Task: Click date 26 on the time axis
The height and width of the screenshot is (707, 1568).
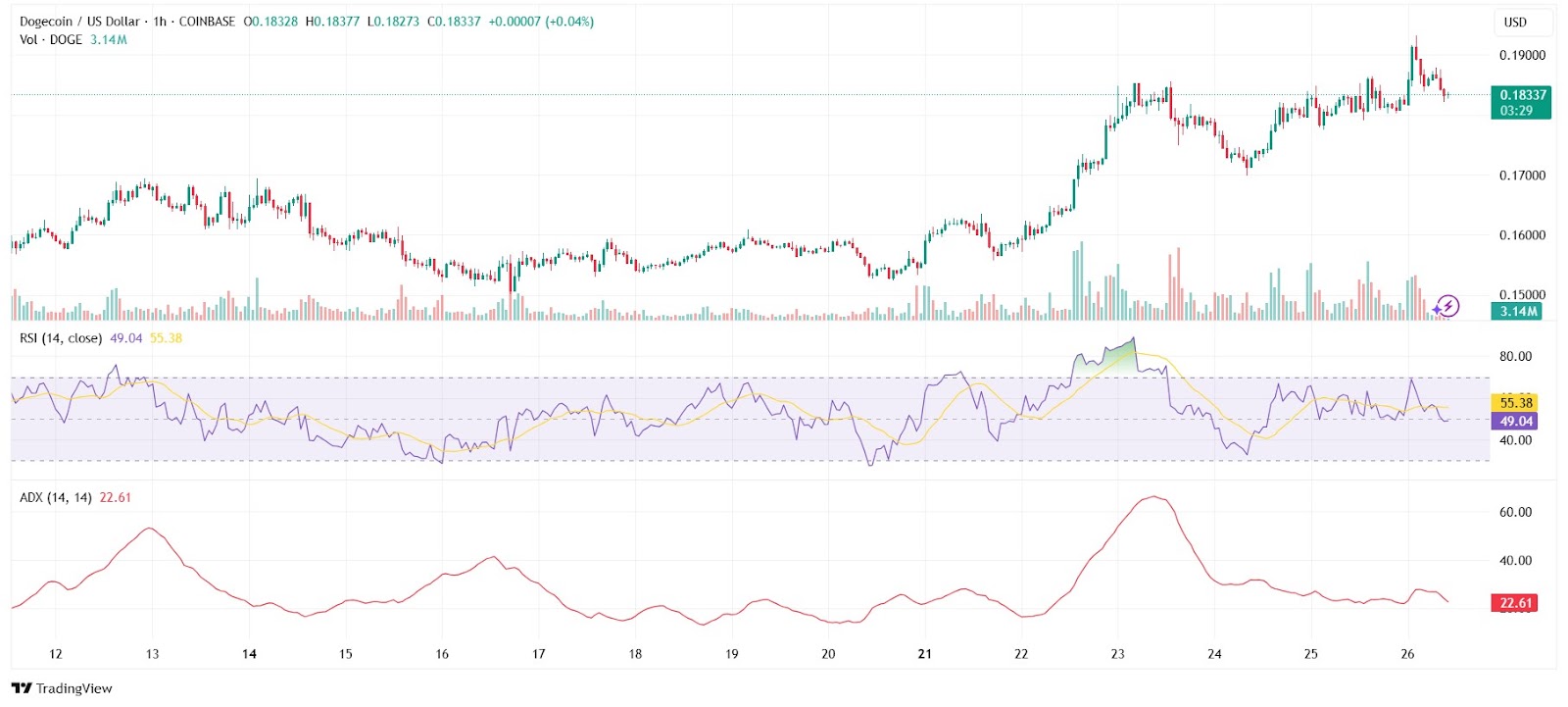Action: [1407, 654]
